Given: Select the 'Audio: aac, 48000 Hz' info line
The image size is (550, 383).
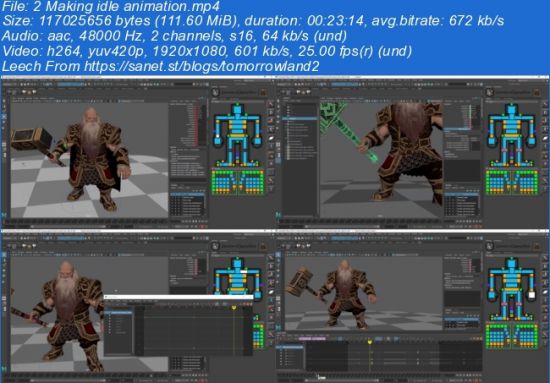Looking at the screenshot, I should 174,36.
